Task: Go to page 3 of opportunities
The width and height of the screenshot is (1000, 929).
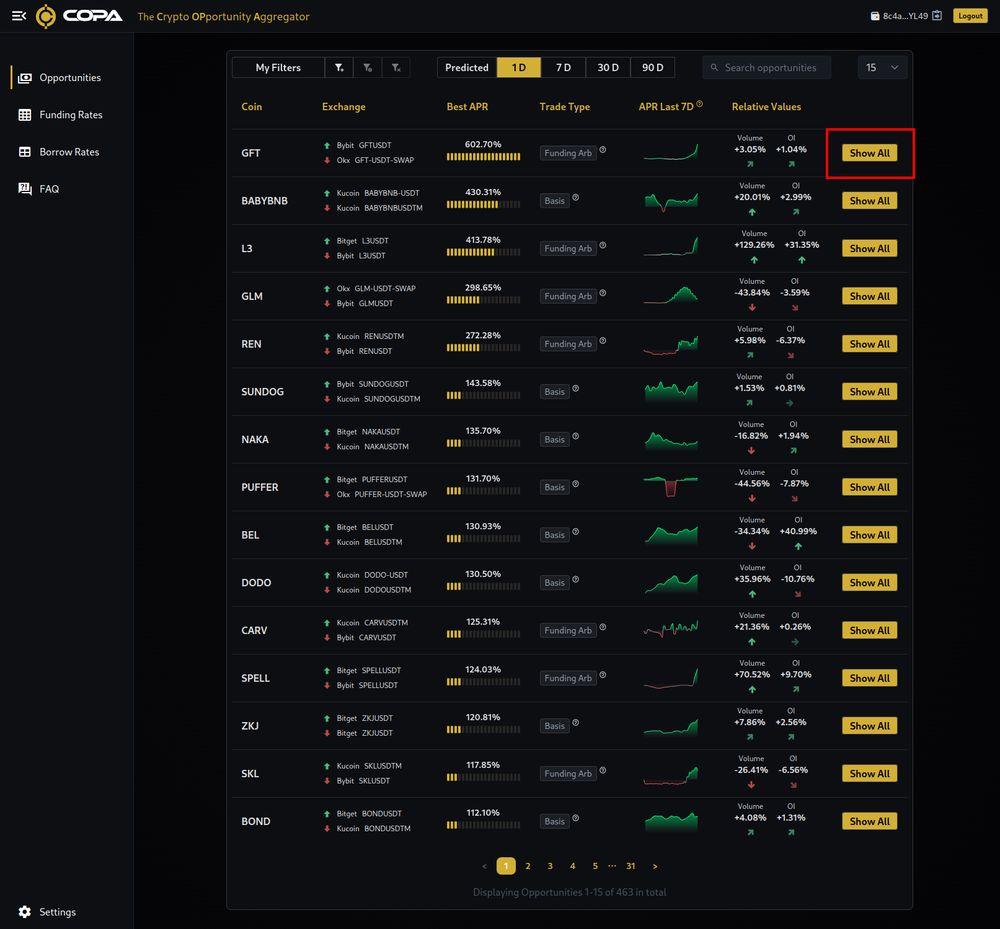Action: click(550, 866)
